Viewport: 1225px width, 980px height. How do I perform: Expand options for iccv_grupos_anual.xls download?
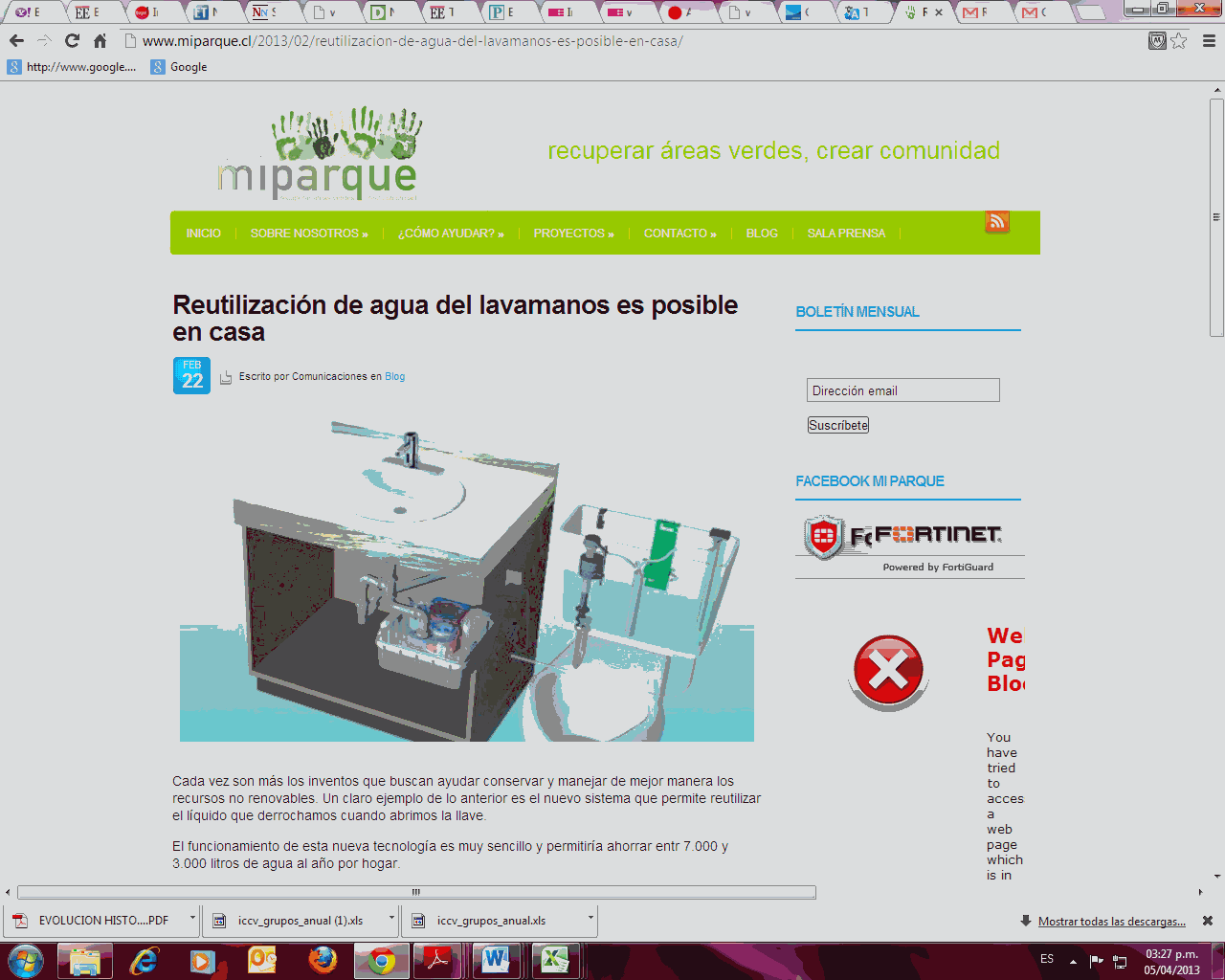590,918
